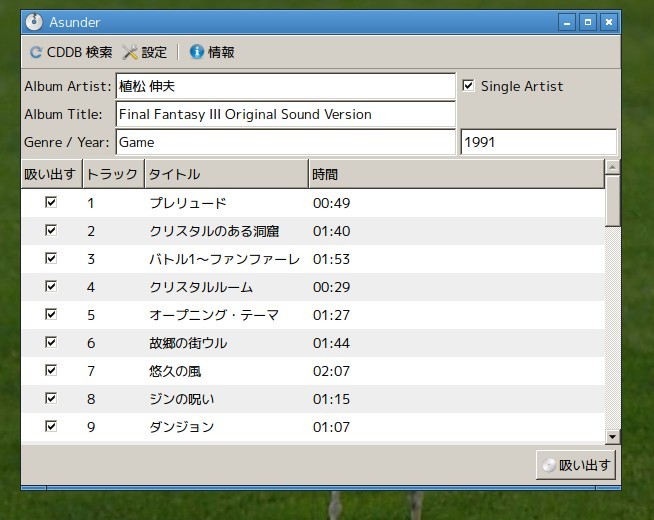Image resolution: width=654 pixels, height=520 pixels.
Task: Toggle rip checkbox for track 3
Action: 51,258
